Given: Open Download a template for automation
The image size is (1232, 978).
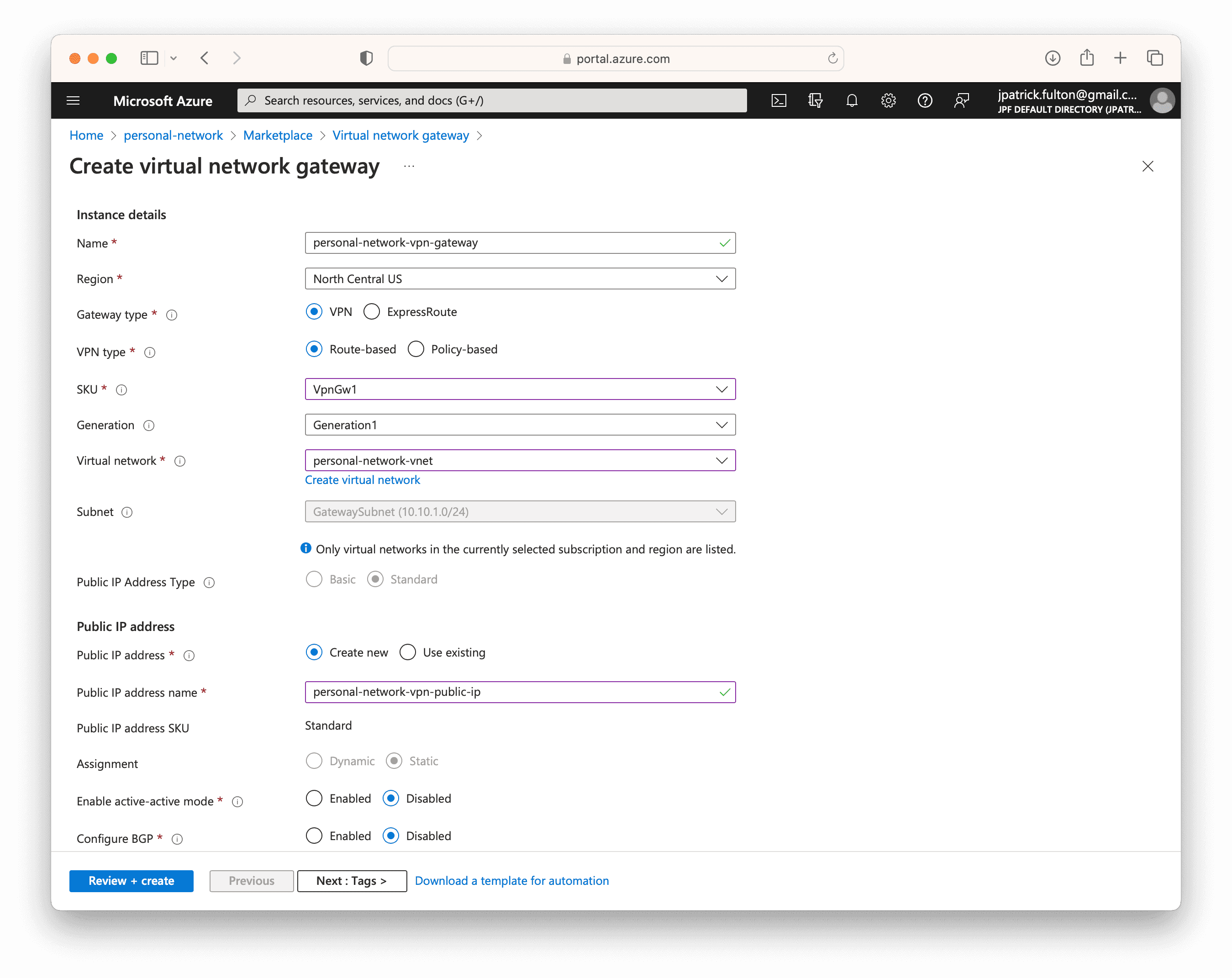Looking at the screenshot, I should (x=512, y=881).
